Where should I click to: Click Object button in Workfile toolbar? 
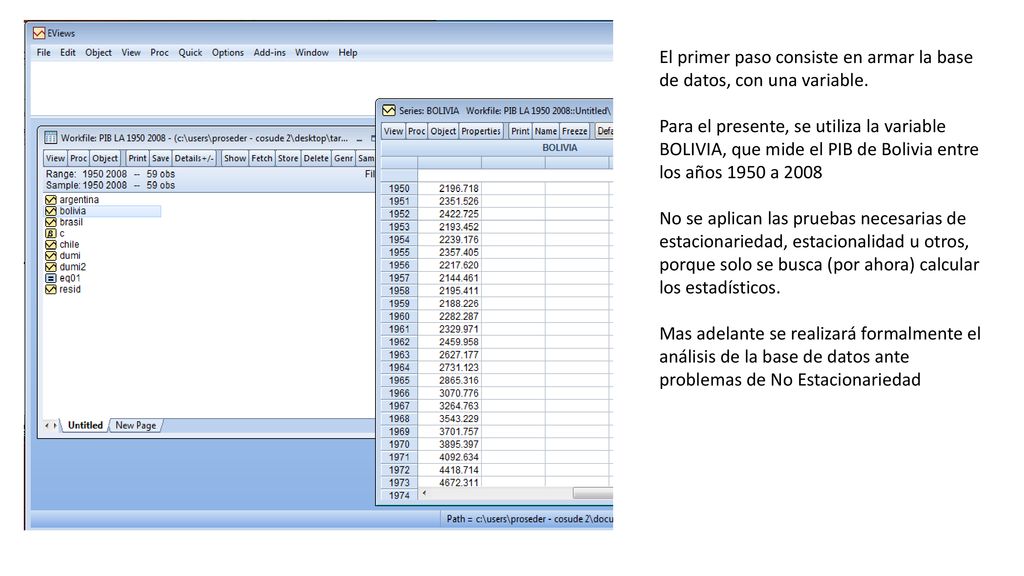[x=104, y=158]
